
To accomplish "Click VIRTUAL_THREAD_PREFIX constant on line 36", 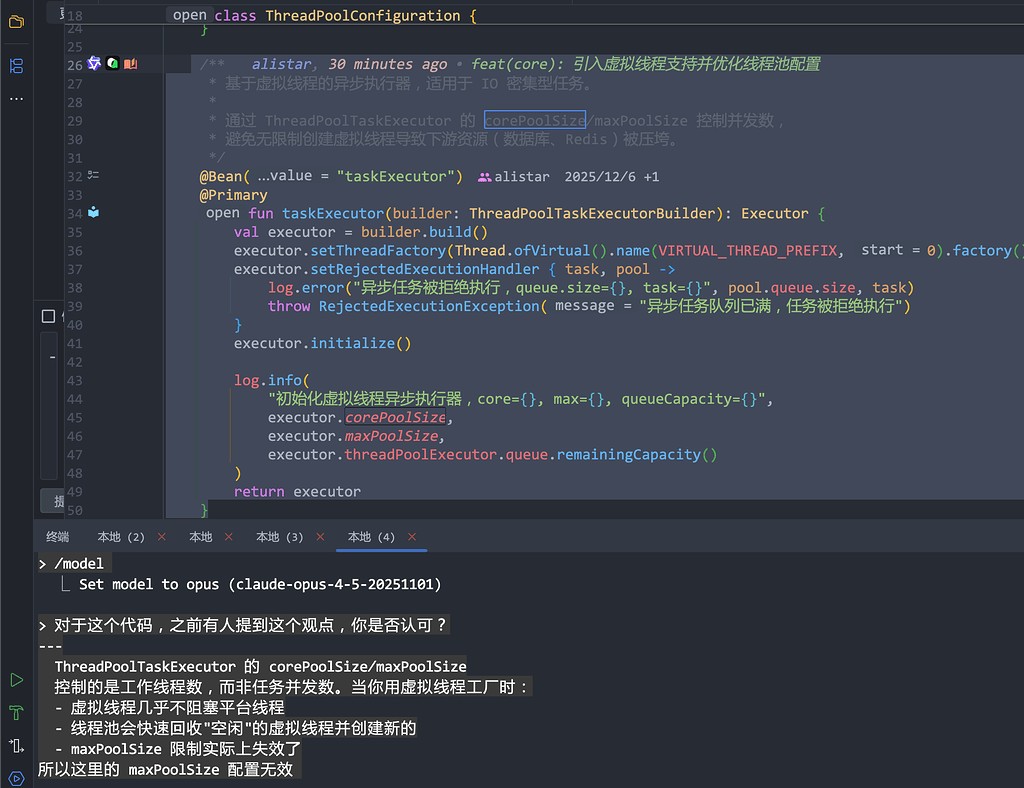I will click(748, 251).
